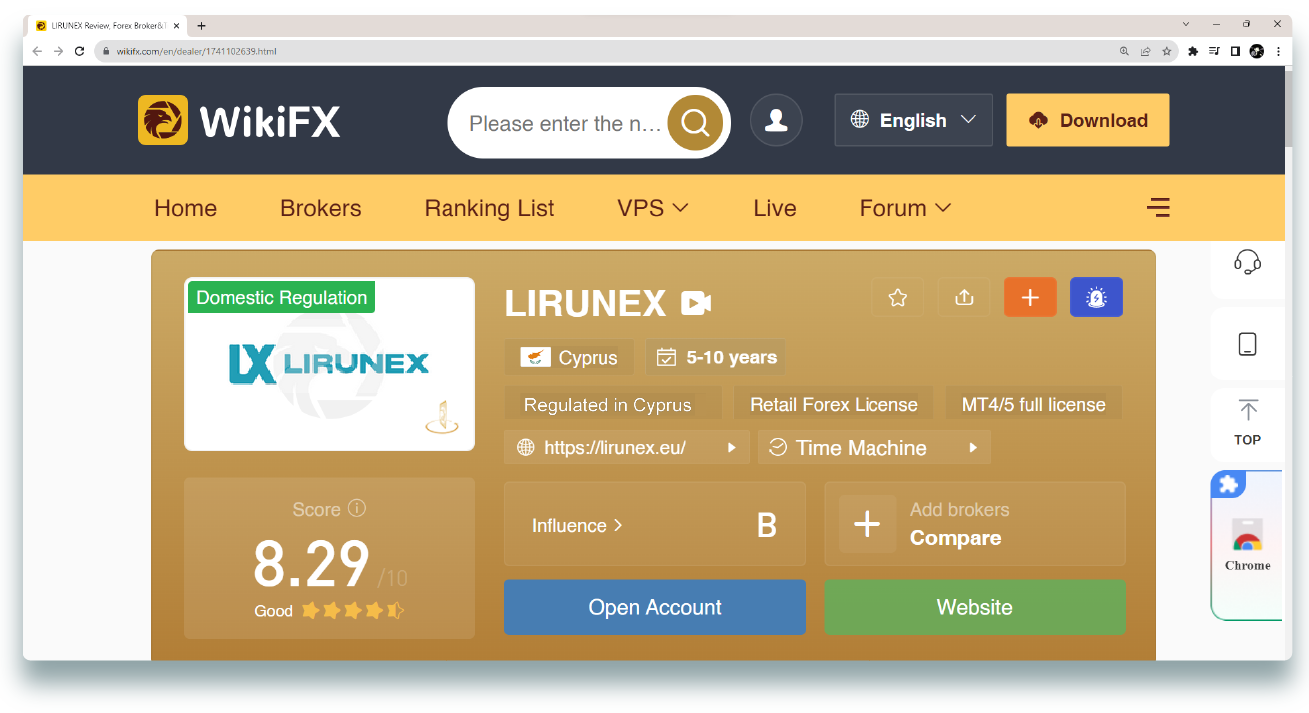Image resolution: width=1309 pixels, height=713 pixels.
Task: Click the Download button
Action: (x=1088, y=120)
